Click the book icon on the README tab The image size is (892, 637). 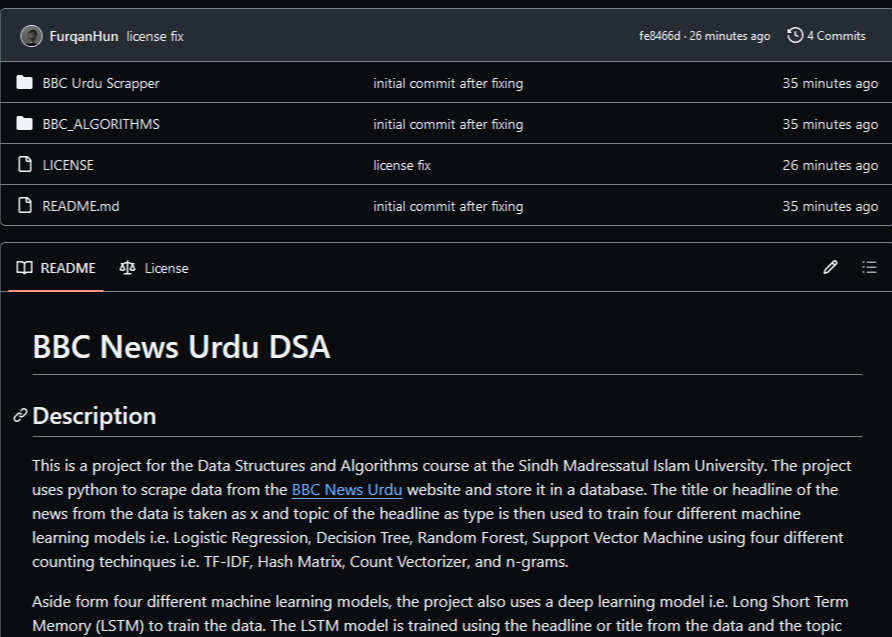pyautogui.click(x=24, y=267)
